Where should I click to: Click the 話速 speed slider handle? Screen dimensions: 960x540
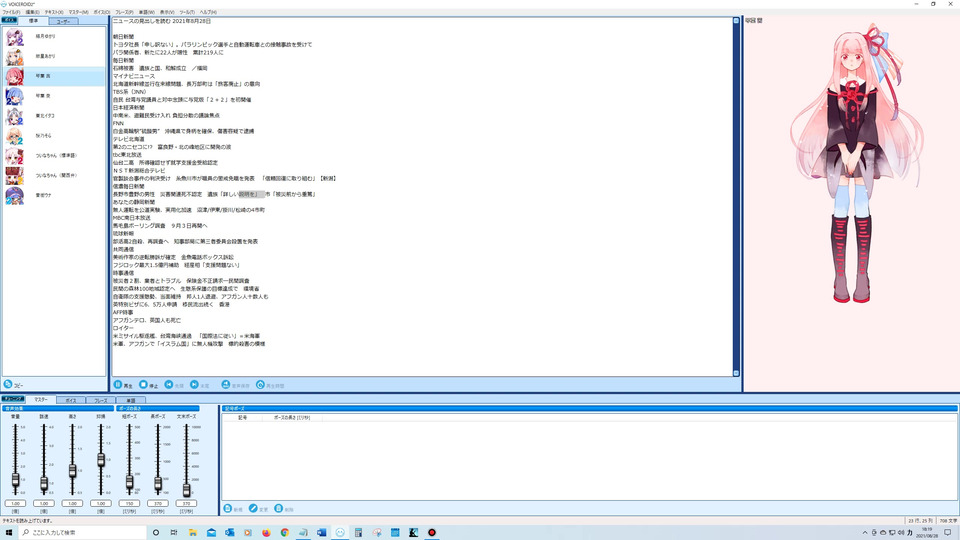click(44, 484)
